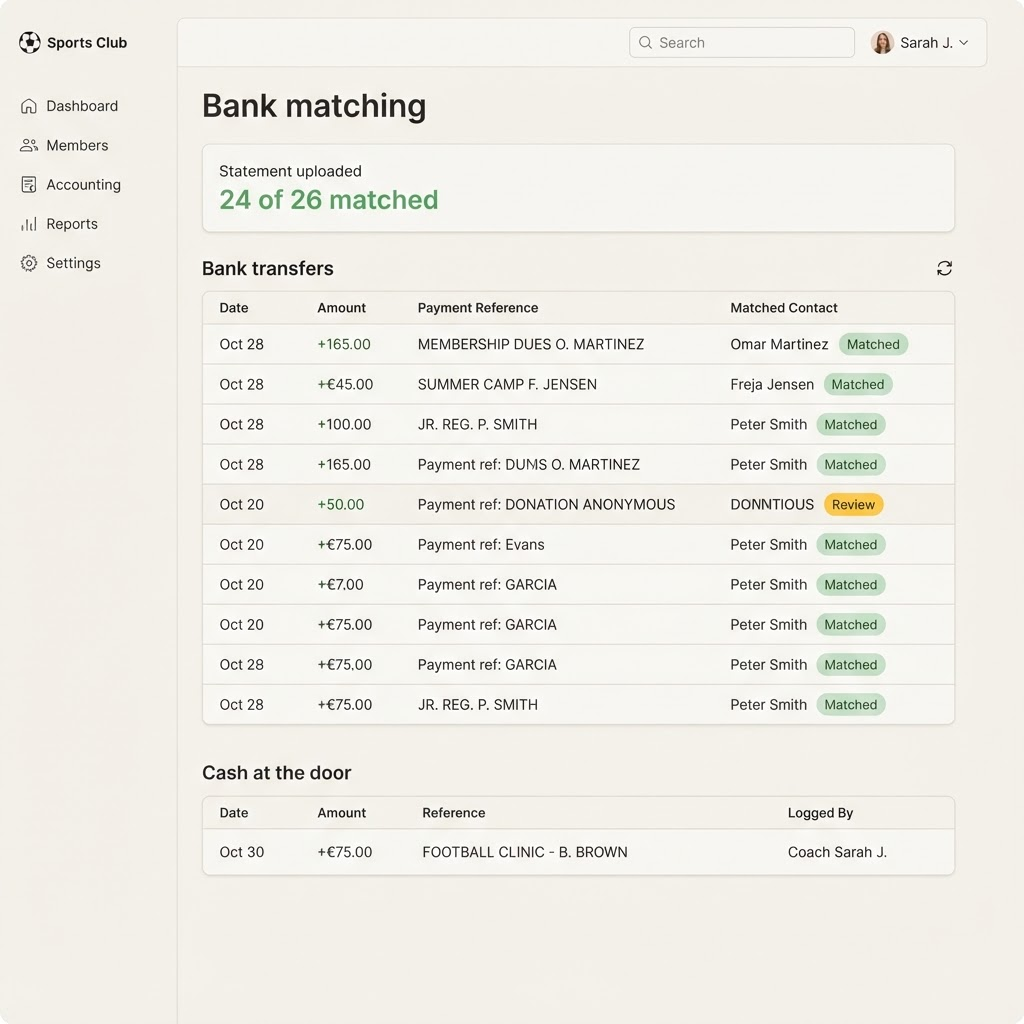Click the gear icon beside Settings
The height and width of the screenshot is (1024, 1024).
pos(29,263)
